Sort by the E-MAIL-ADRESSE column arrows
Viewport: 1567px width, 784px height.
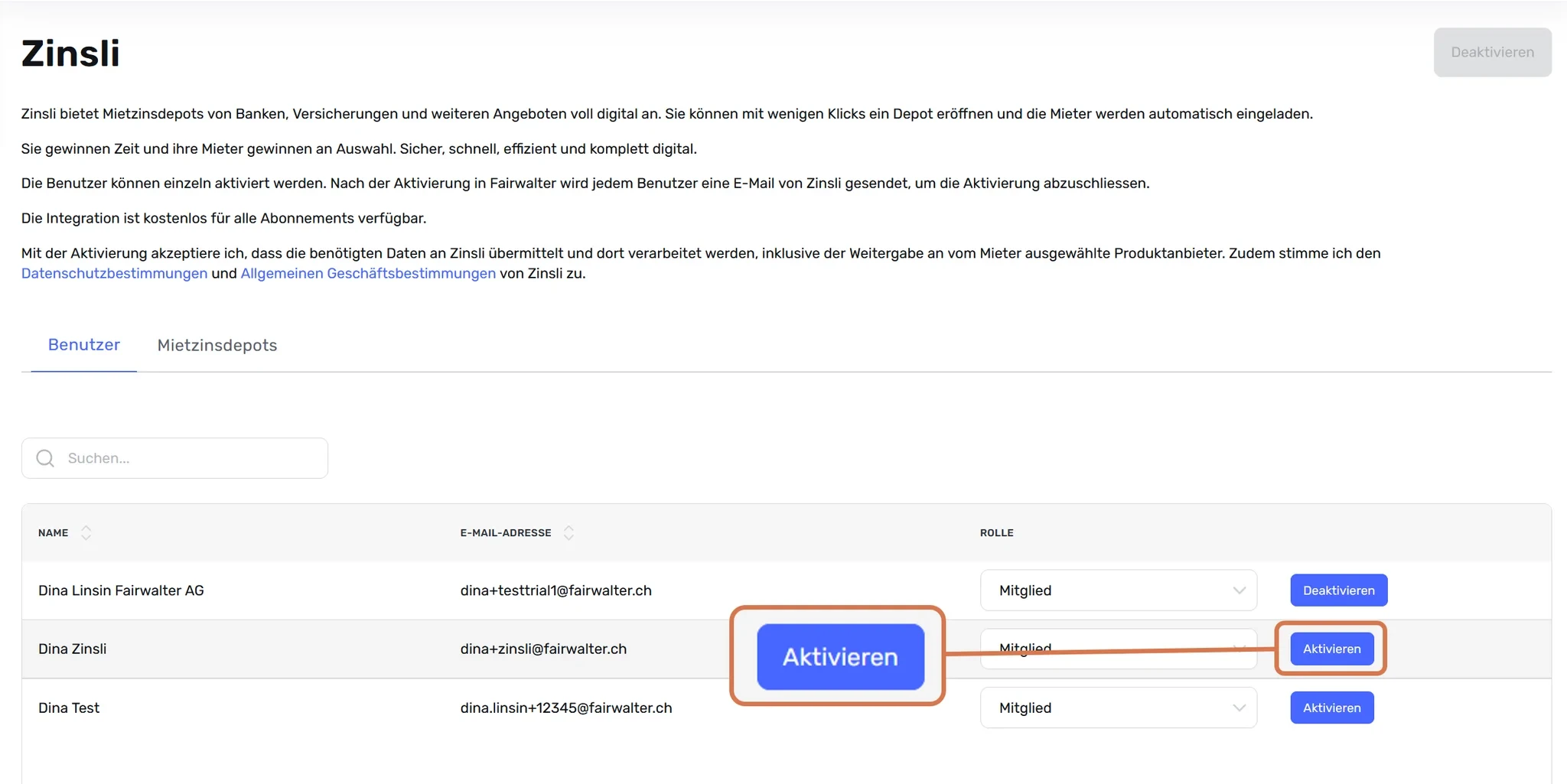pos(568,533)
